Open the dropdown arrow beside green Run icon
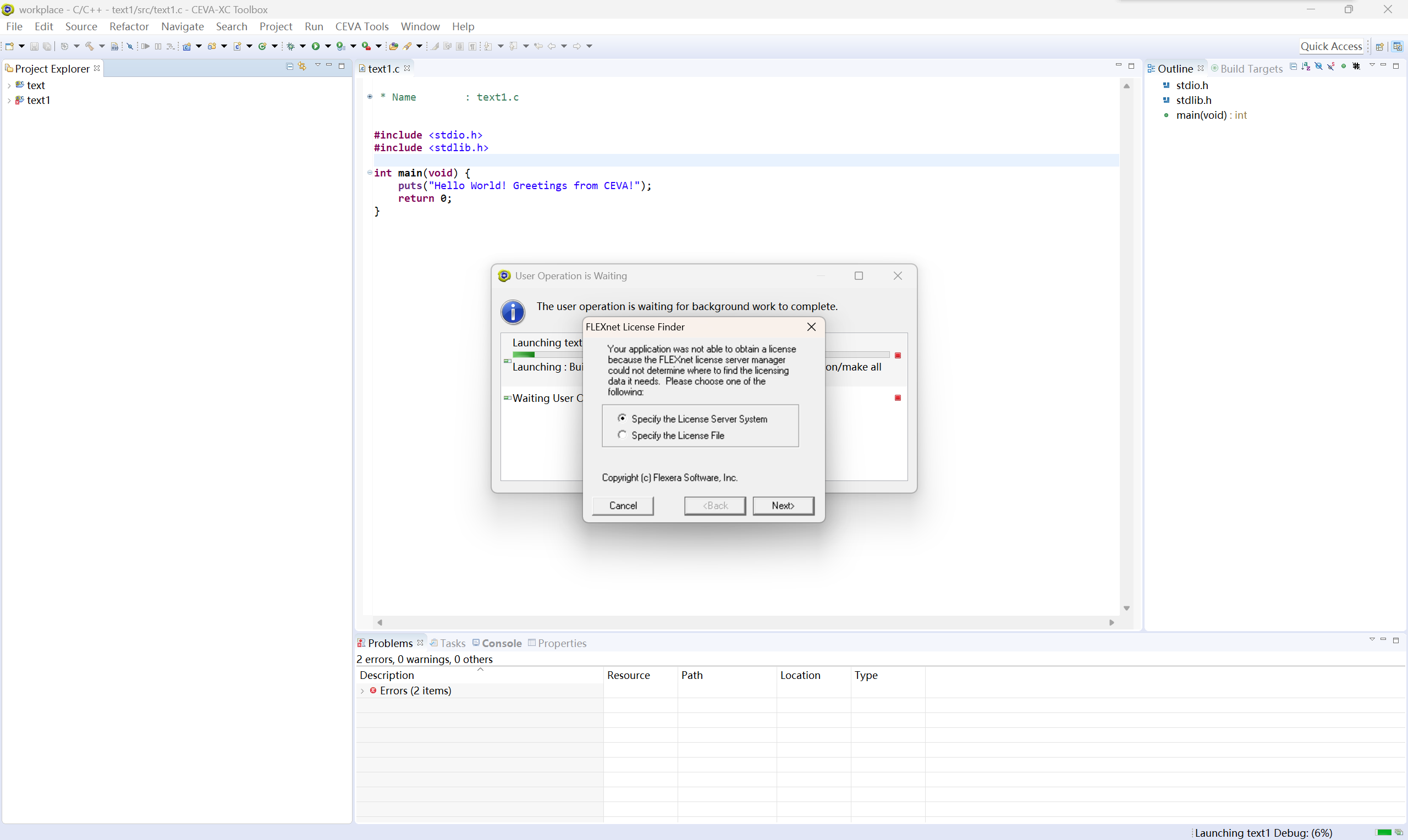The image size is (1408, 840). tap(328, 46)
